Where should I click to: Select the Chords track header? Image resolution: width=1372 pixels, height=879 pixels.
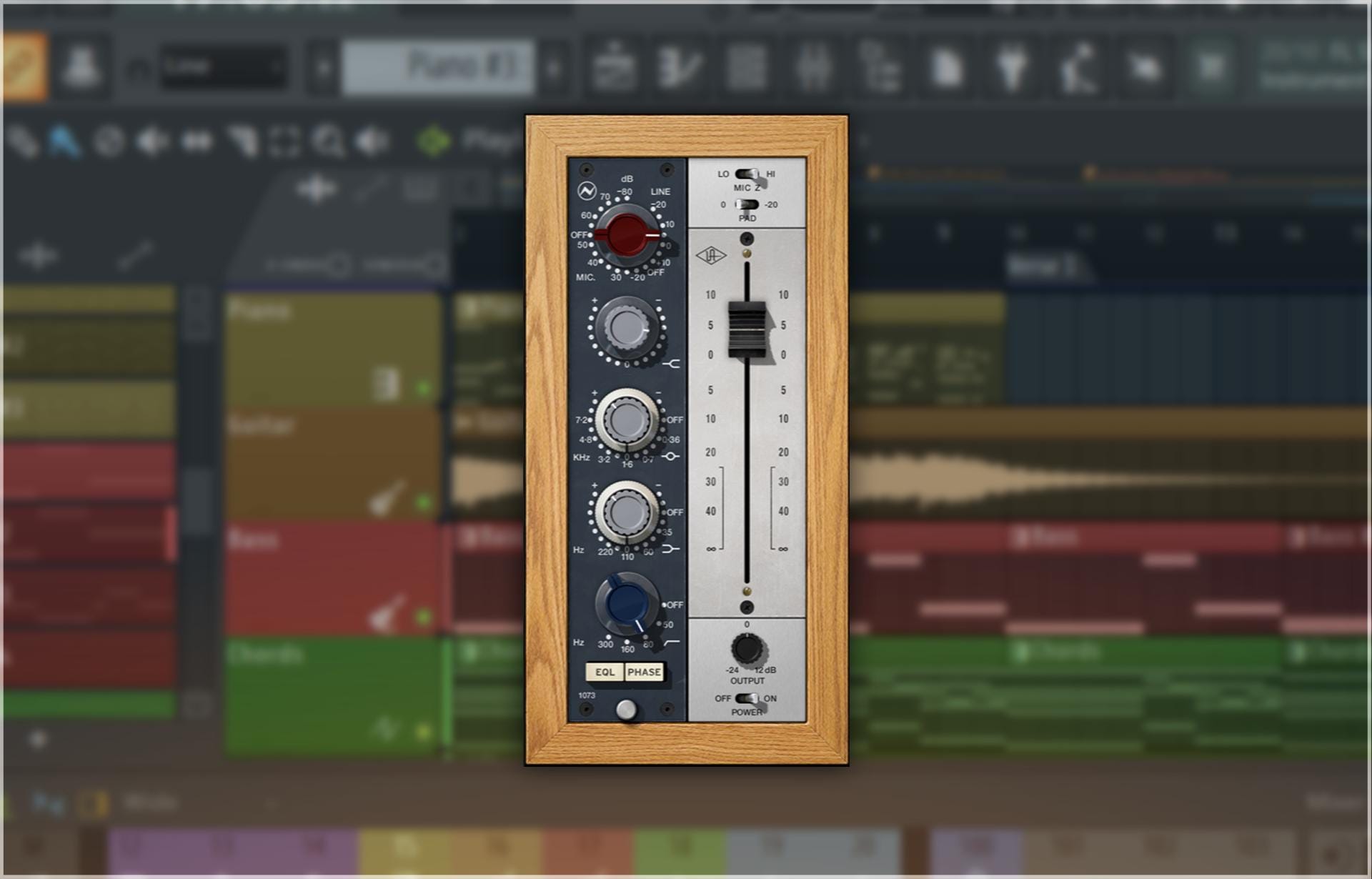[333, 695]
